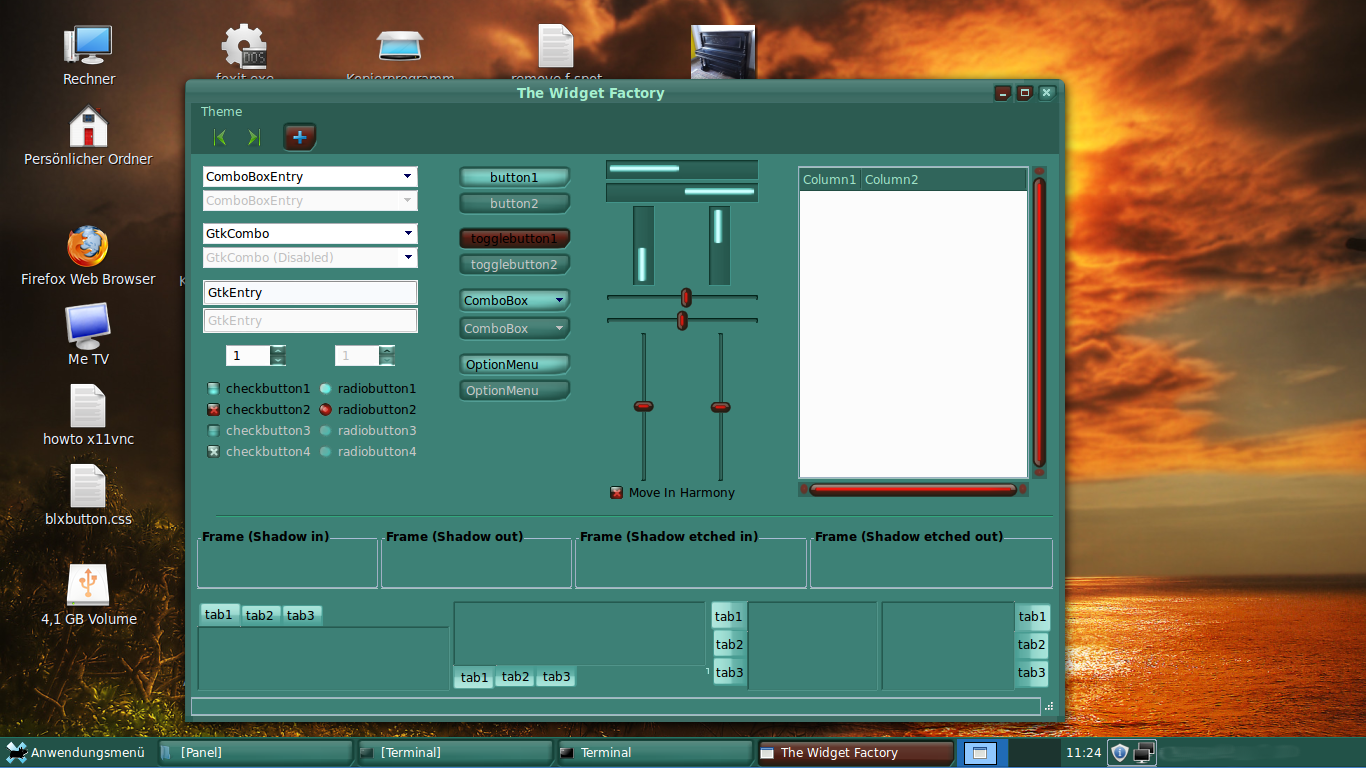Select the howto x11vnc file icon
1366x768 pixels.
tap(88, 406)
